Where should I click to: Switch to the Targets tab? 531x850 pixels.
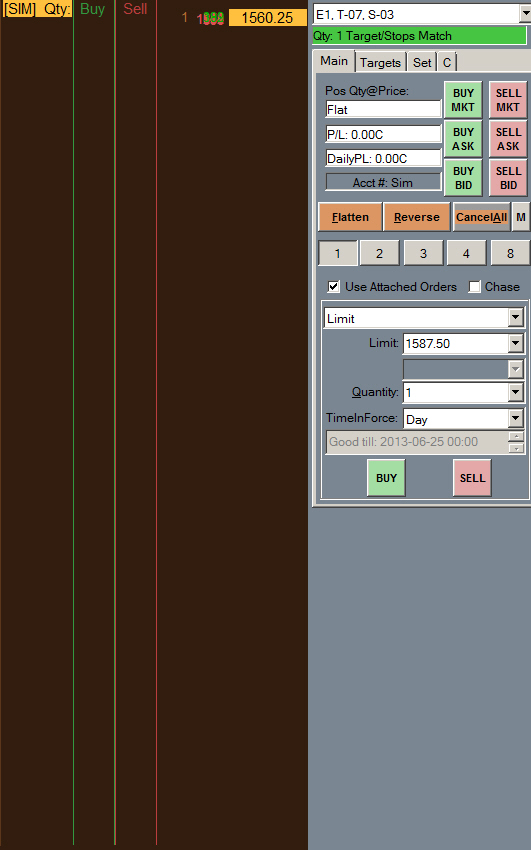point(380,63)
